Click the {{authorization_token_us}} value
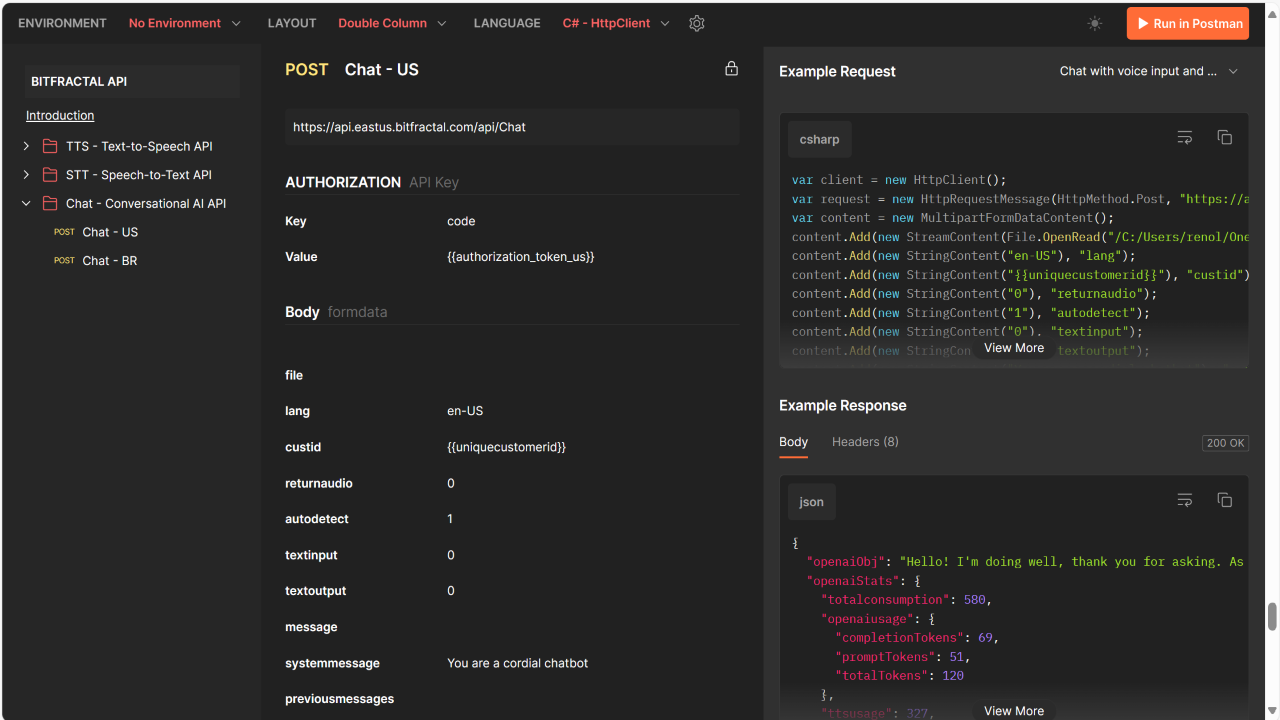 click(x=521, y=257)
